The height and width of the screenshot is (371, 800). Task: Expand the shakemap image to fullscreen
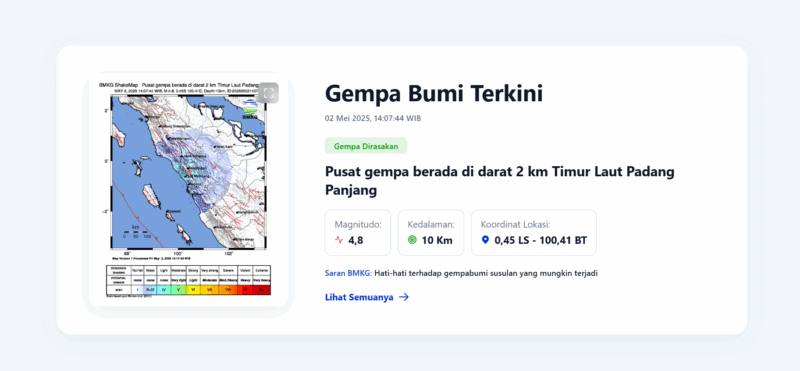(x=269, y=93)
